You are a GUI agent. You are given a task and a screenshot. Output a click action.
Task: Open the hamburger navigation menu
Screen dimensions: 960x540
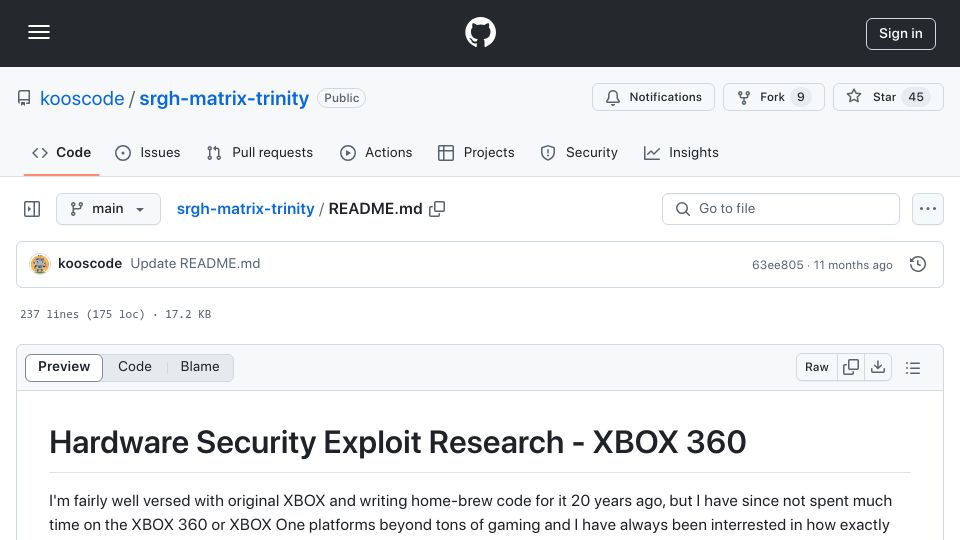coord(39,32)
